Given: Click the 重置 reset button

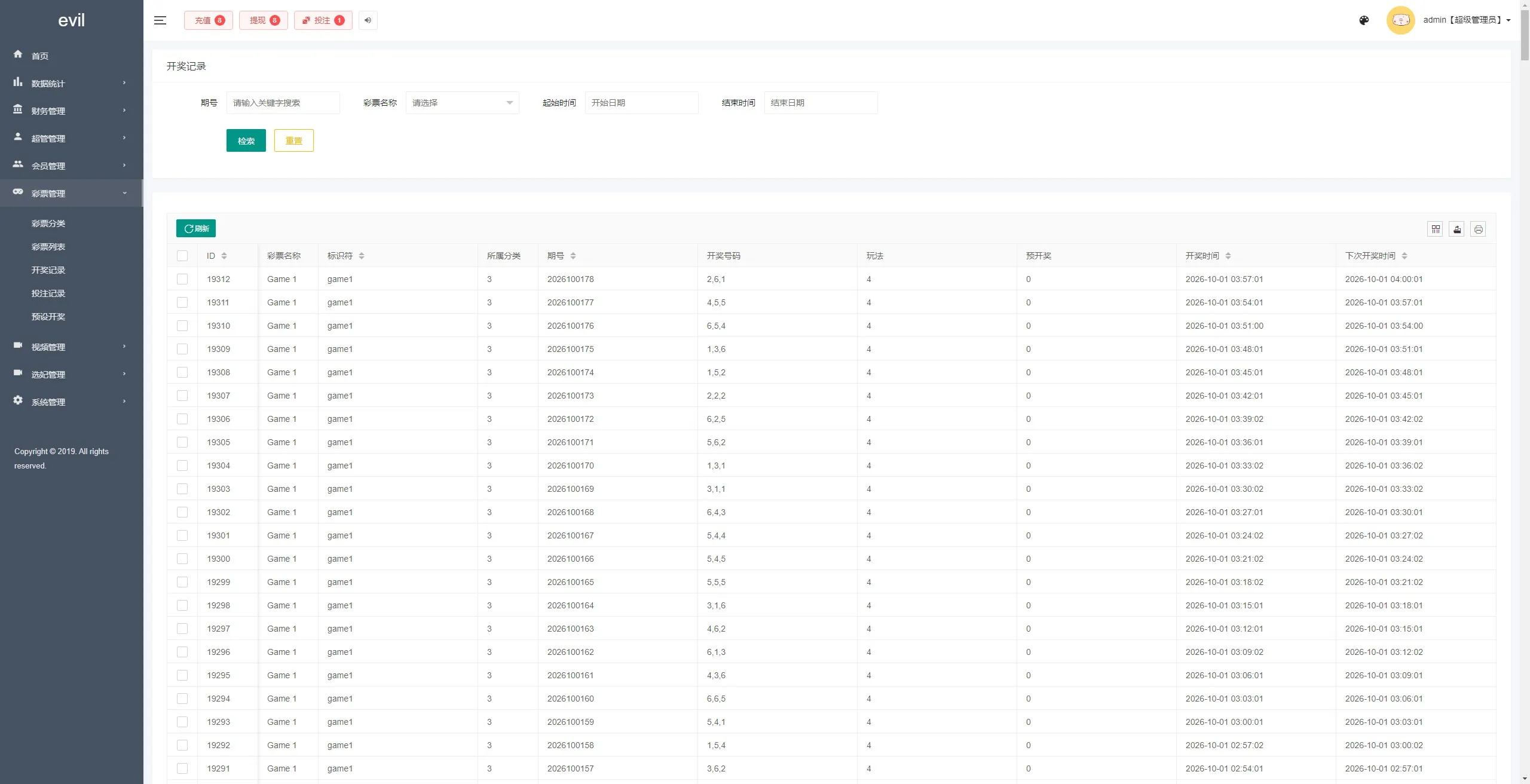Looking at the screenshot, I should click(294, 140).
